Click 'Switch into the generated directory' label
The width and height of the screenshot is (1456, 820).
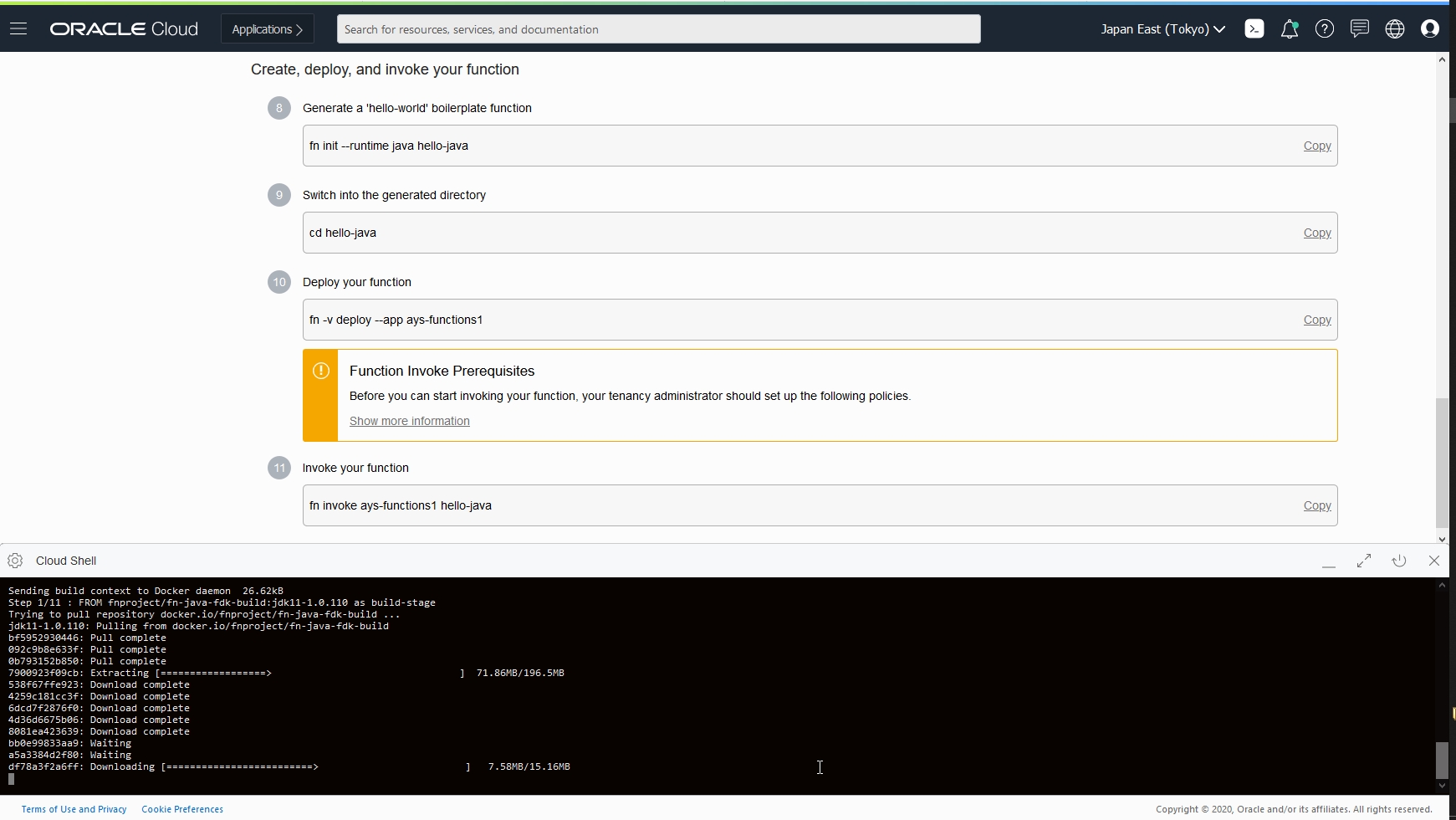point(394,195)
